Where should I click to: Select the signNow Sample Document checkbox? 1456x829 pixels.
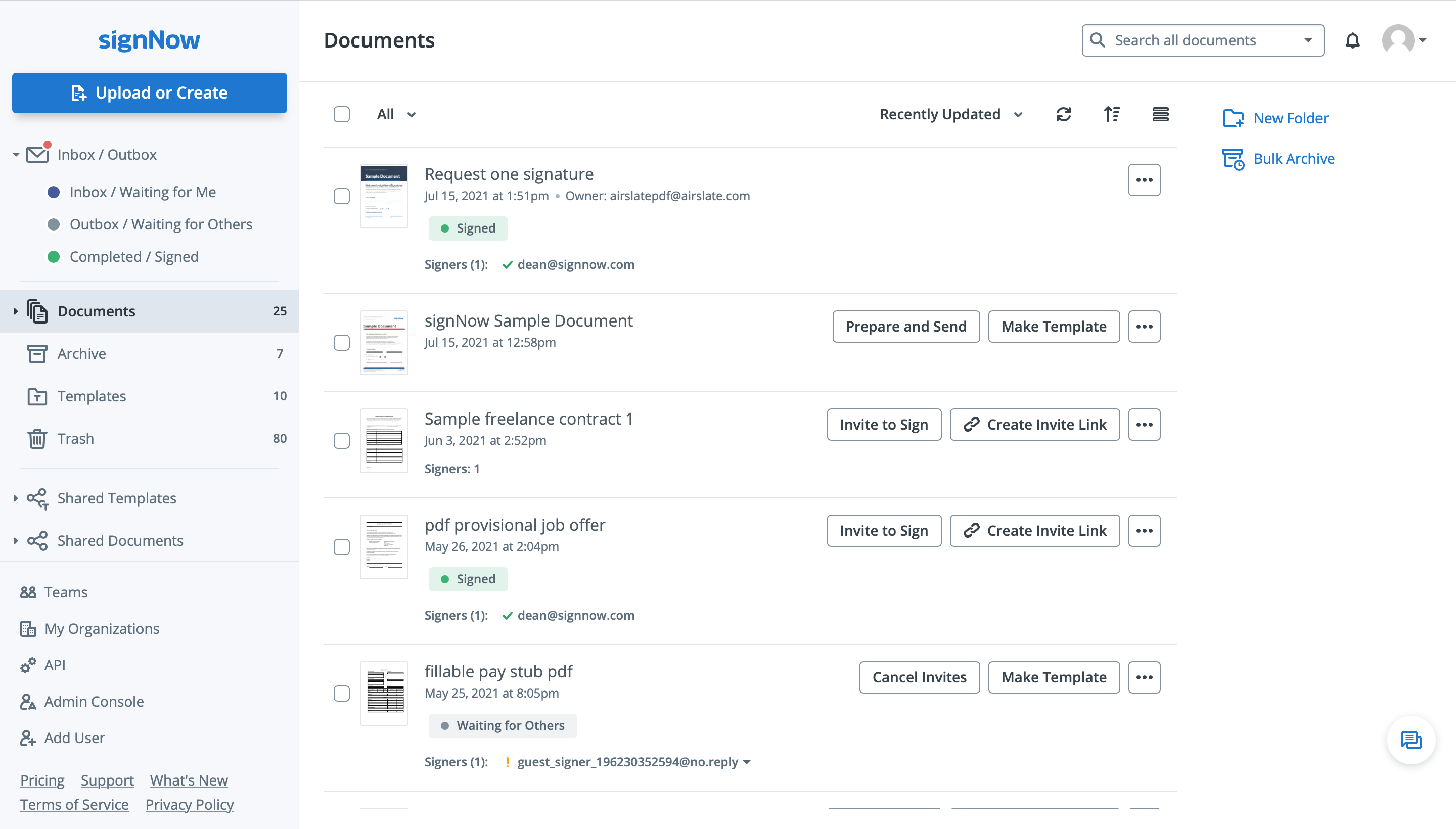point(342,343)
